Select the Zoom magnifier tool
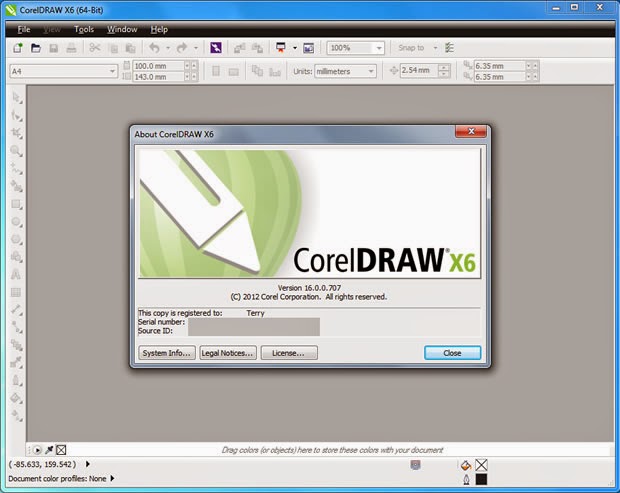 coord(16,151)
